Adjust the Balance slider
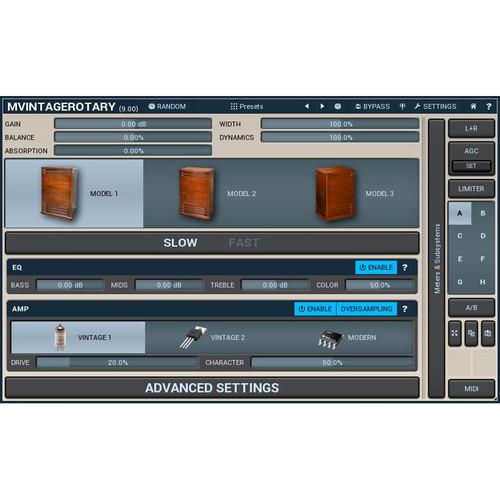Screen dimensions: 500x500 (133, 137)
